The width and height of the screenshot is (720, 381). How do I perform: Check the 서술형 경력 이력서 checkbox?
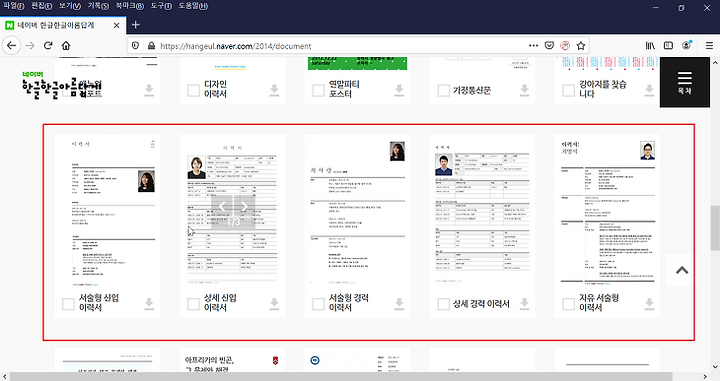point(318,304)
